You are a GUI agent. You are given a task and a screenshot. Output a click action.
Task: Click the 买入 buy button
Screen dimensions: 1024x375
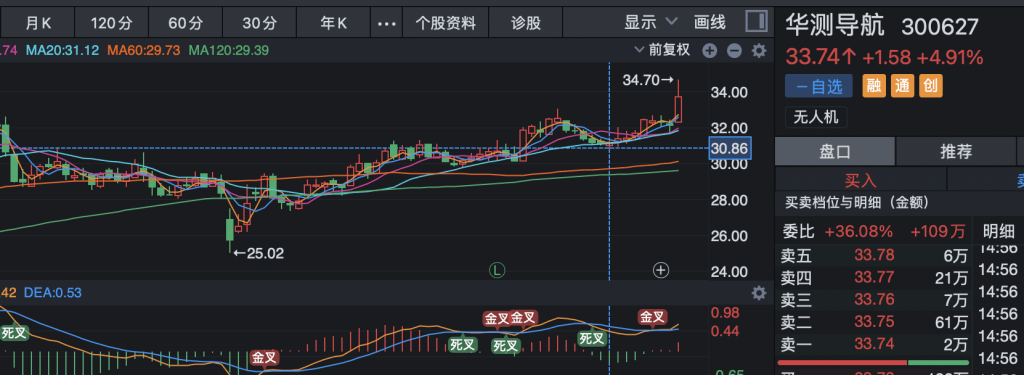860,180
